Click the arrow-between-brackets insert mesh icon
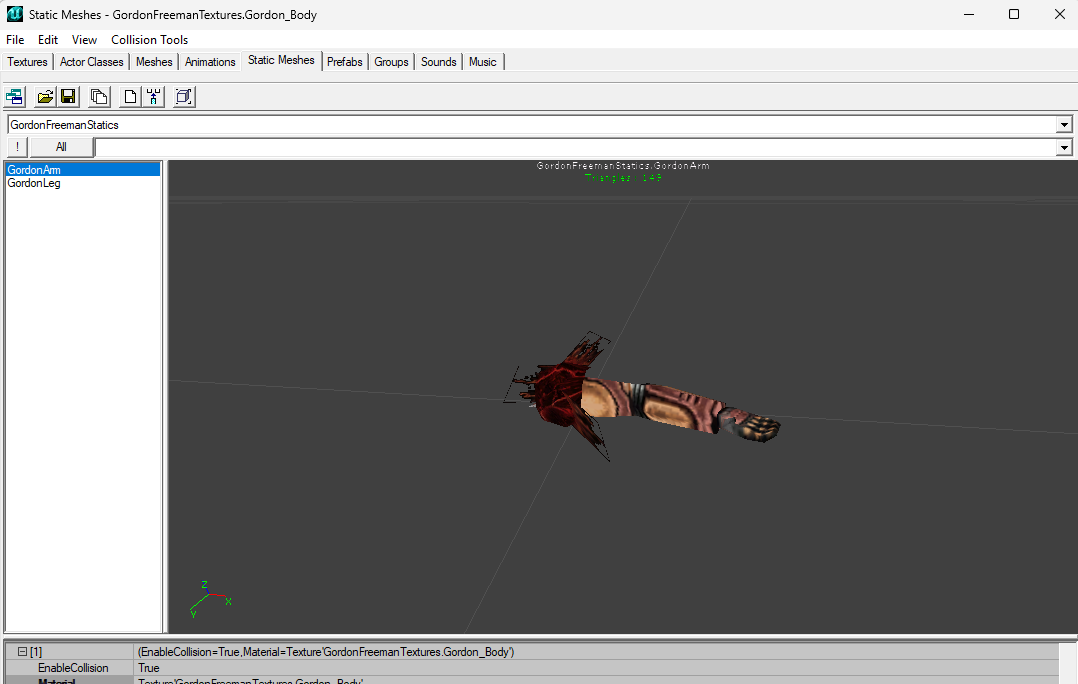 click(x=153, y=96)
